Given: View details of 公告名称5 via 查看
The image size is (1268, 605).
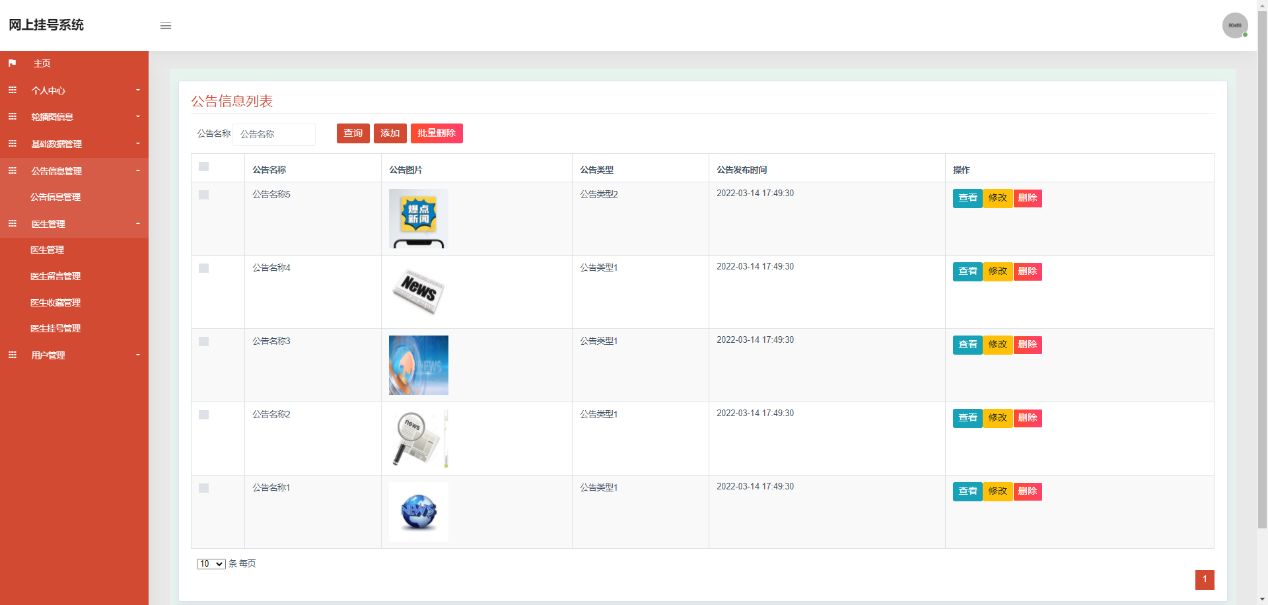Looking at the screenshot, I should 968,198.
